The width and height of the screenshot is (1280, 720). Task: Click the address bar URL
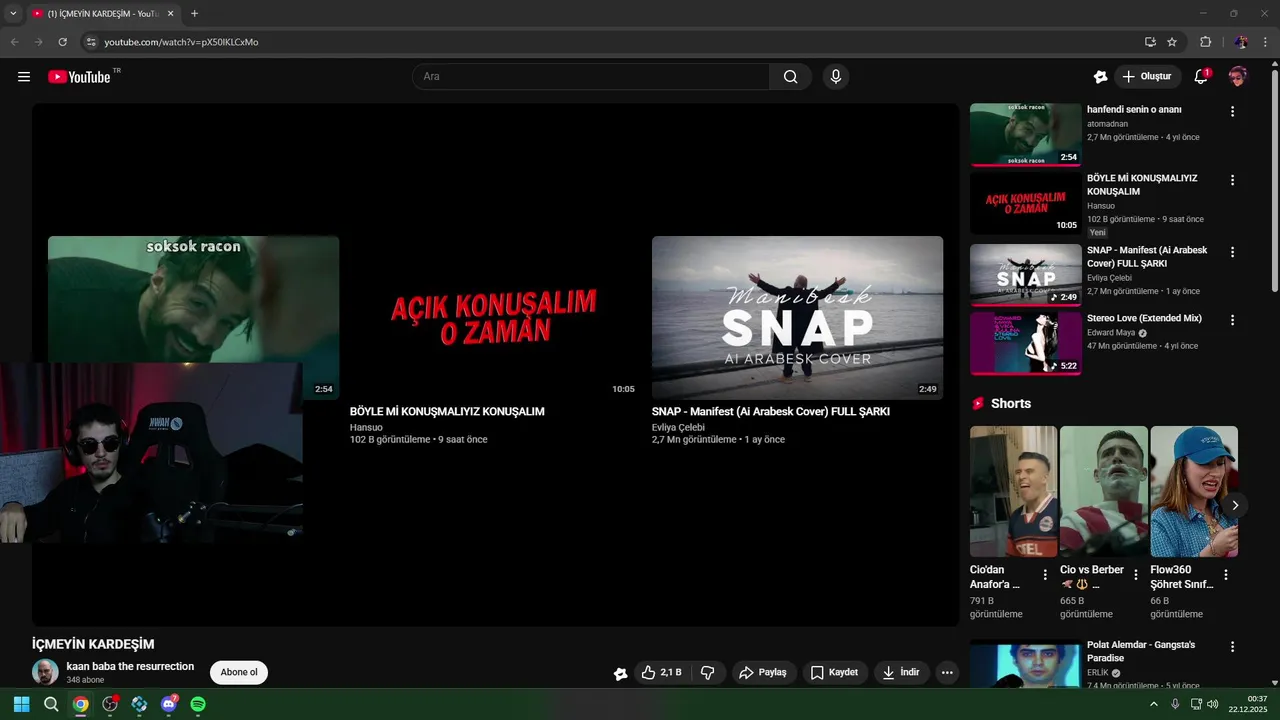181,42
